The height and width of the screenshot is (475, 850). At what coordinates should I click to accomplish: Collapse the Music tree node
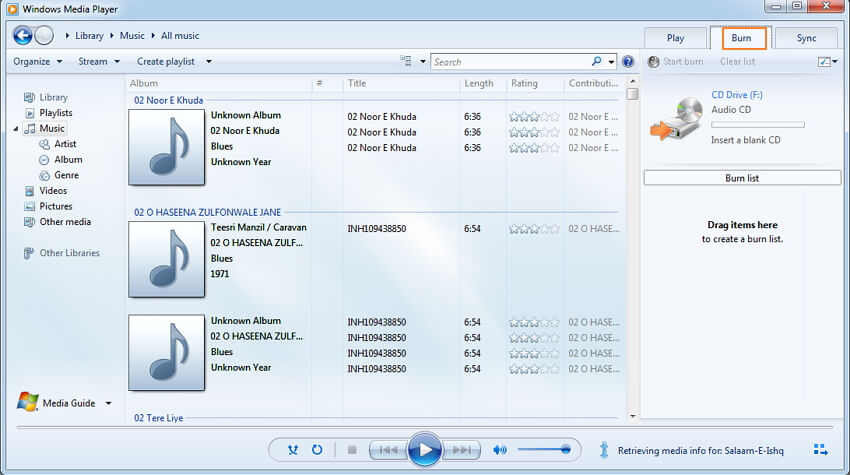(x=16, y=129)
